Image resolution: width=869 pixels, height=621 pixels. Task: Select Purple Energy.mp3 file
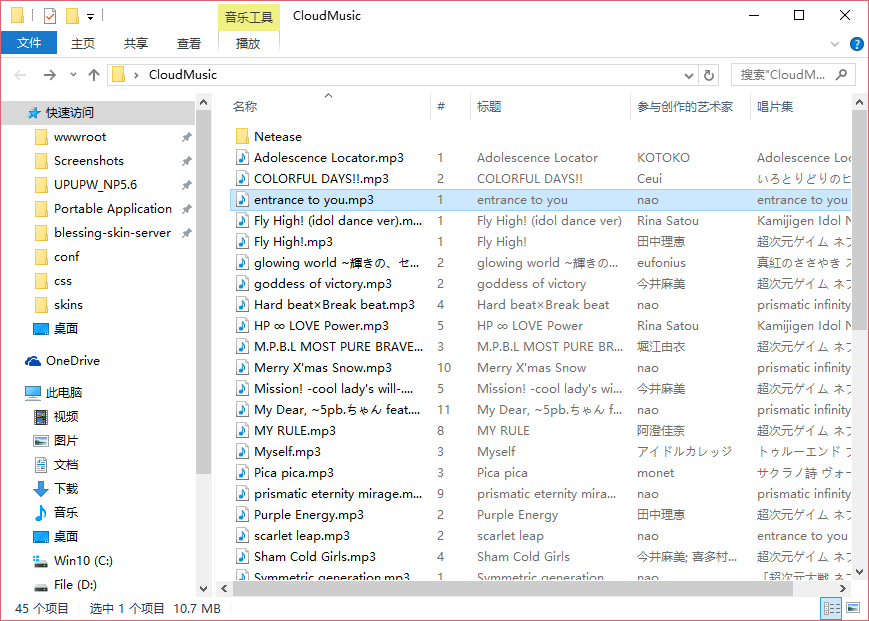click(x=309, y=515)
